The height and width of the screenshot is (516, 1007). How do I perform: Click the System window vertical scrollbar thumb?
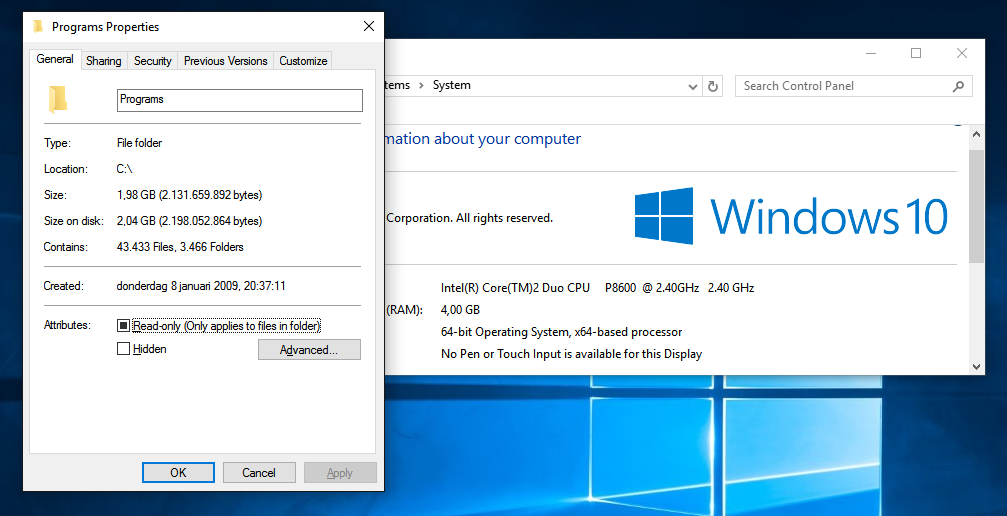click(976, 206)
